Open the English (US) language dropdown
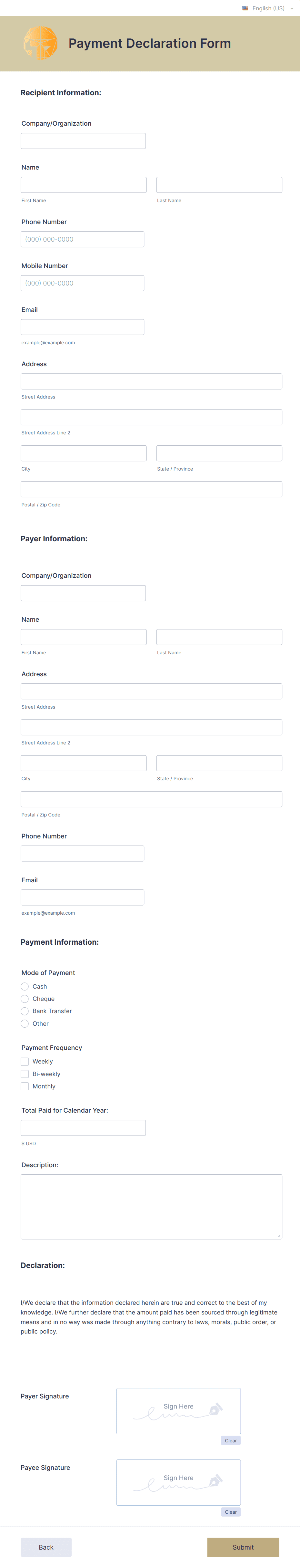This screenshot has height=1568, width=300. 270,8
